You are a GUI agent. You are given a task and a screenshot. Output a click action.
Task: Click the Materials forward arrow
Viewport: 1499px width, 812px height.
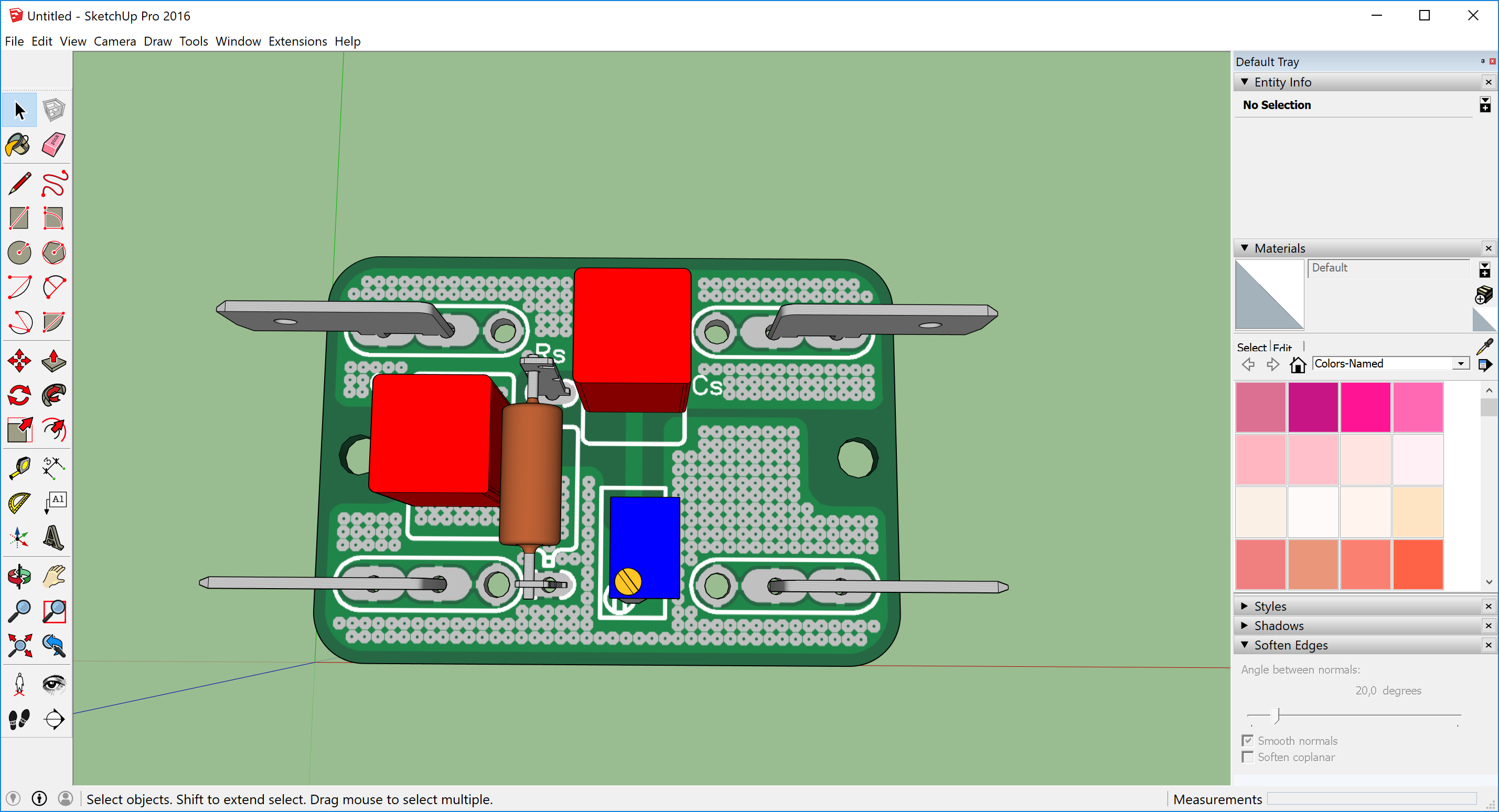[1272, 365]
